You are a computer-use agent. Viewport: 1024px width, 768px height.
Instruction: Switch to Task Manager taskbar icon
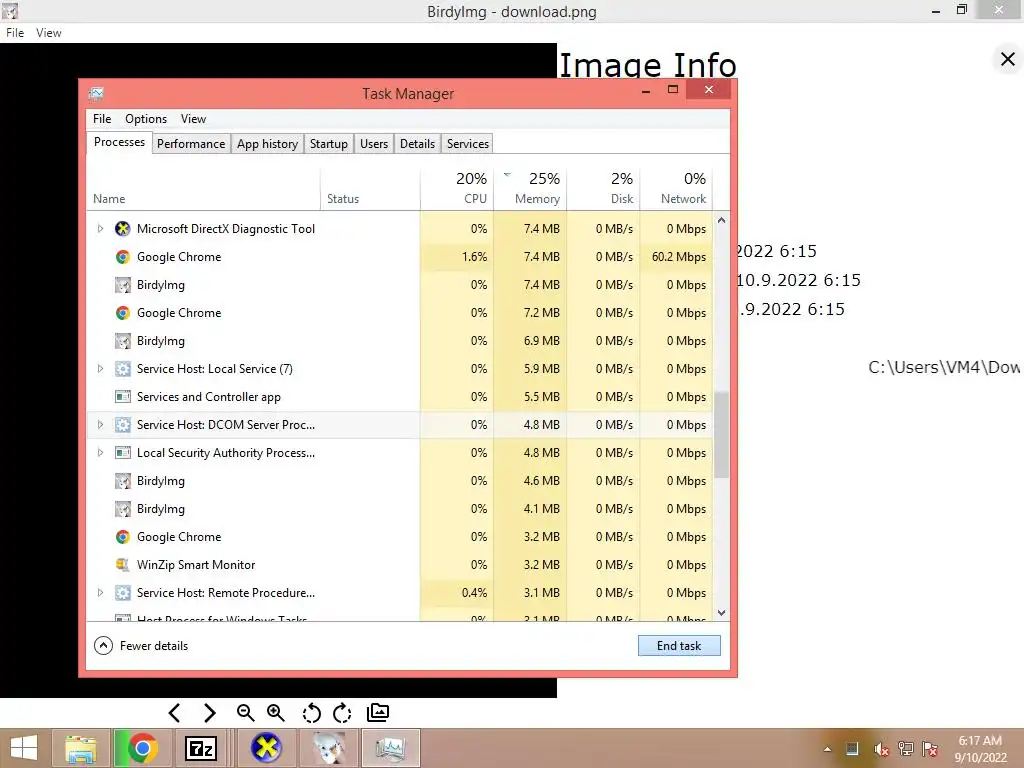pyautogui.click(x=391, y=748)
